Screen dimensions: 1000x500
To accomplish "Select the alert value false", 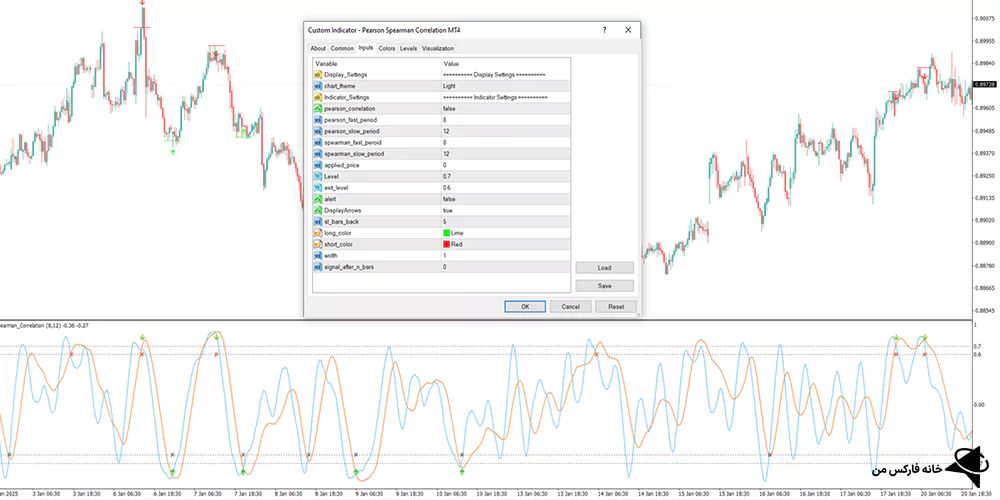I will (449, 199).
